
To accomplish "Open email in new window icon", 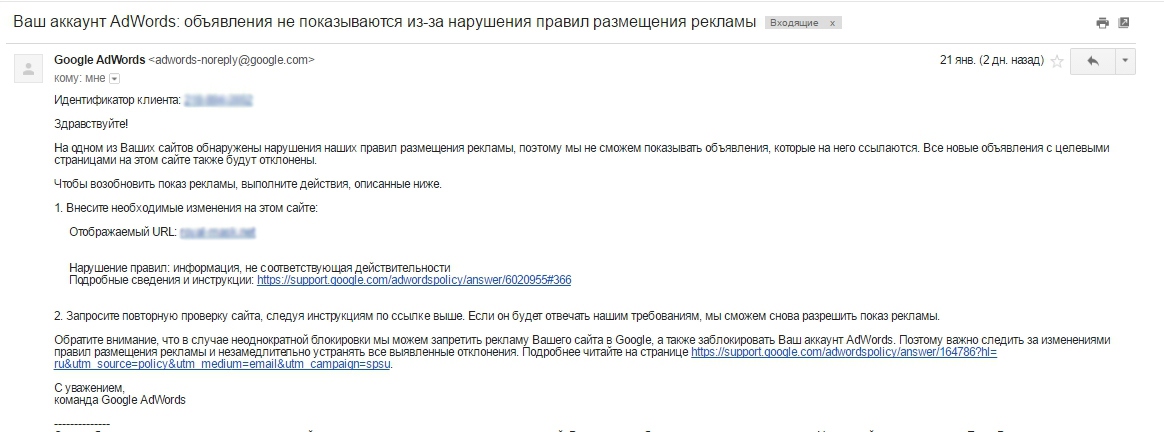I will (1124, 23).
